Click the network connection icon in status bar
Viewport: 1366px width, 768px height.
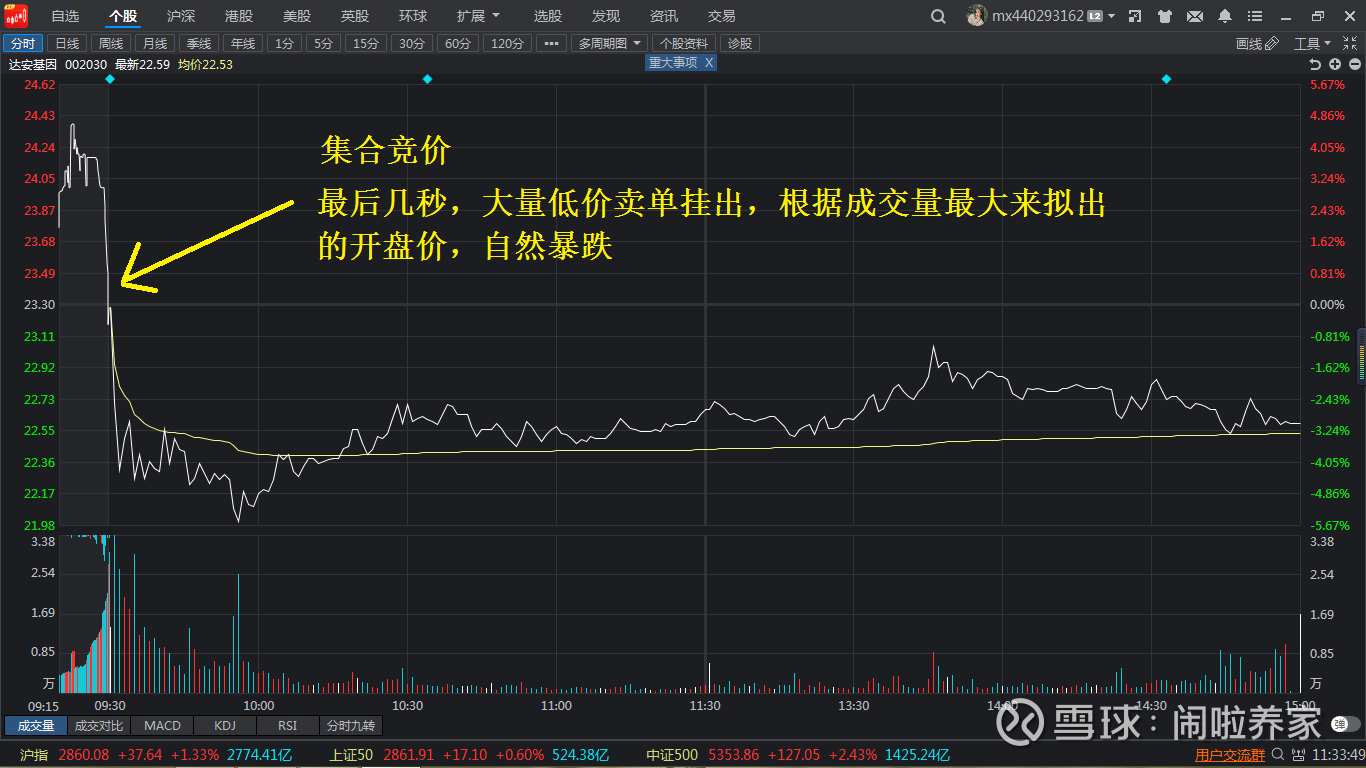point(1298,756)
